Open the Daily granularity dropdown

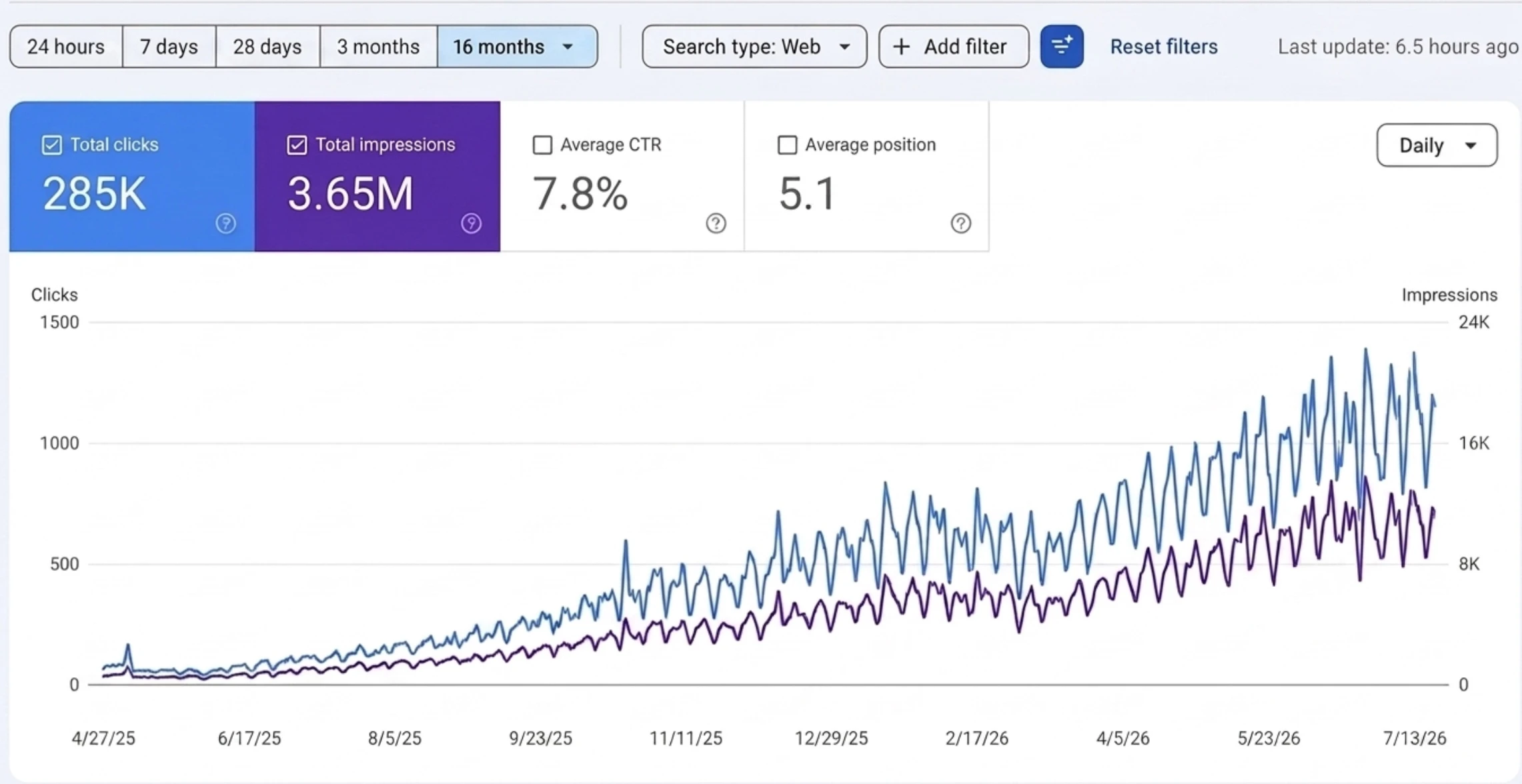tap(1437, 145)
